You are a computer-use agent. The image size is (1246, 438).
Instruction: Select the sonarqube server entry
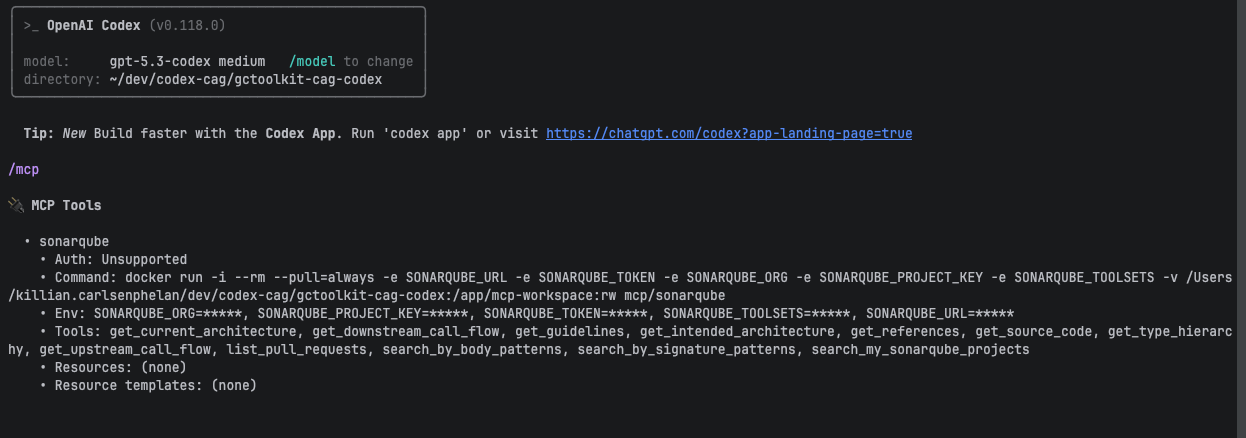point(74,241)
